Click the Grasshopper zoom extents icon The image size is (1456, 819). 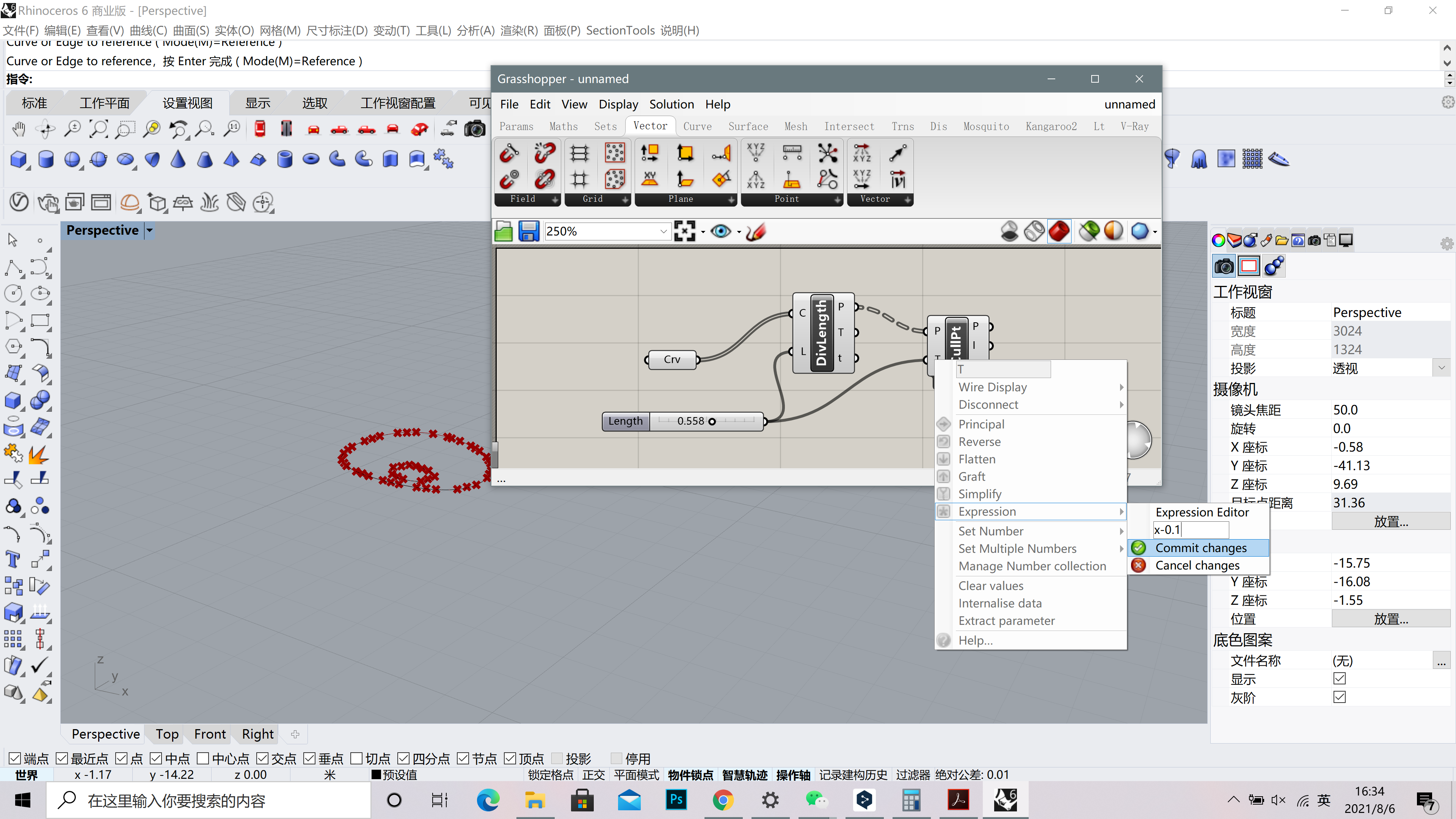click(684, 231)
